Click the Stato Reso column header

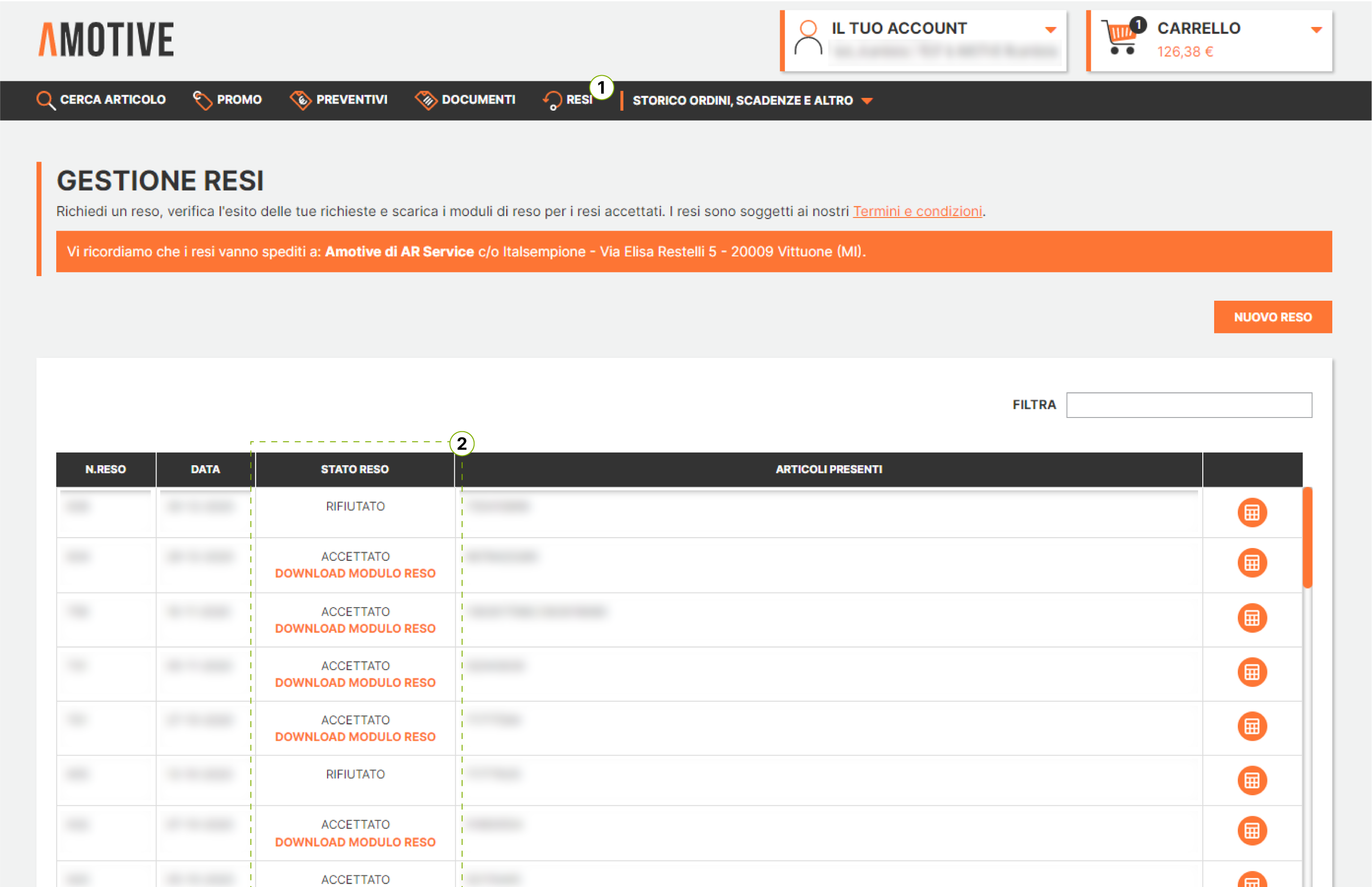click(354, 470)
